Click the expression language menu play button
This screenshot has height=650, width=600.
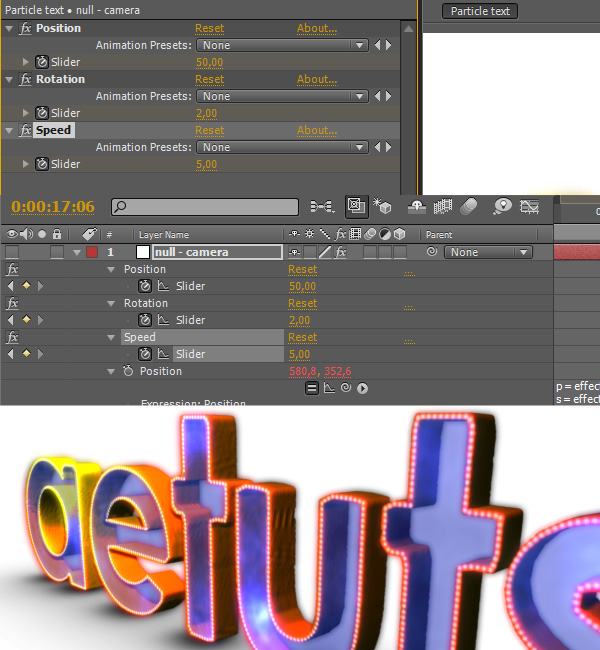(362, 388)
